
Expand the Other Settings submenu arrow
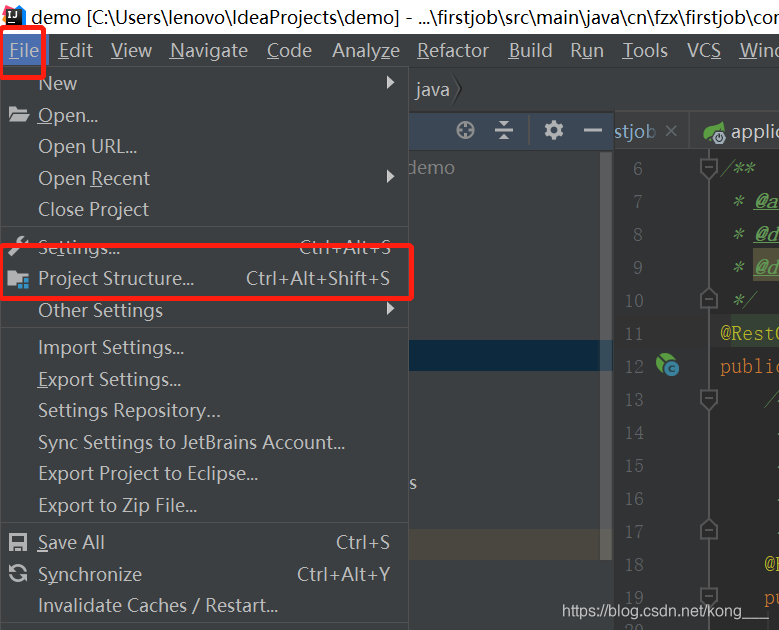[390, 309]
